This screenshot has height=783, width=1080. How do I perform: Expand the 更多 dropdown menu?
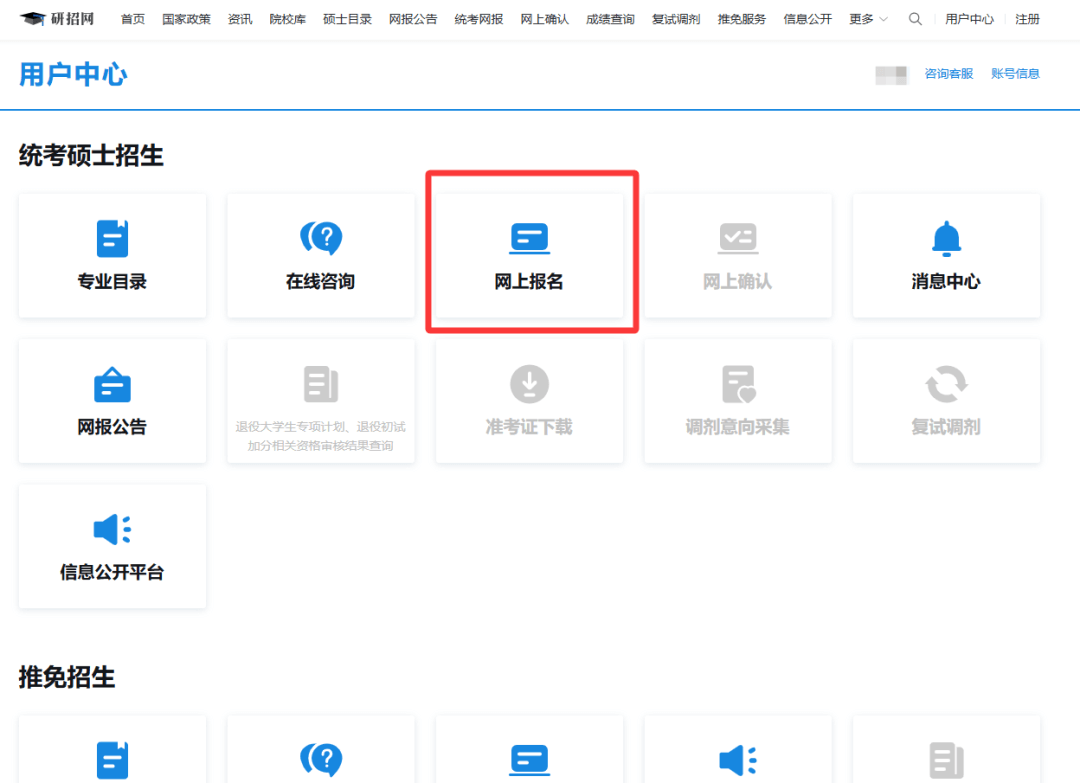coord(868,19)
